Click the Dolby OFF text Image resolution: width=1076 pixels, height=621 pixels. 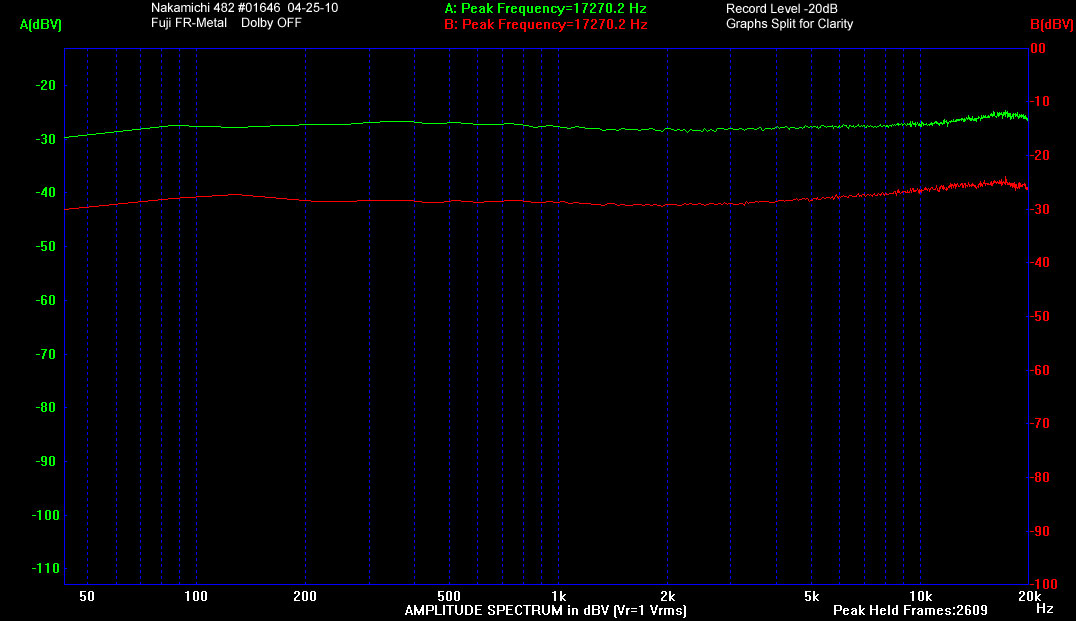pos(271,23)
